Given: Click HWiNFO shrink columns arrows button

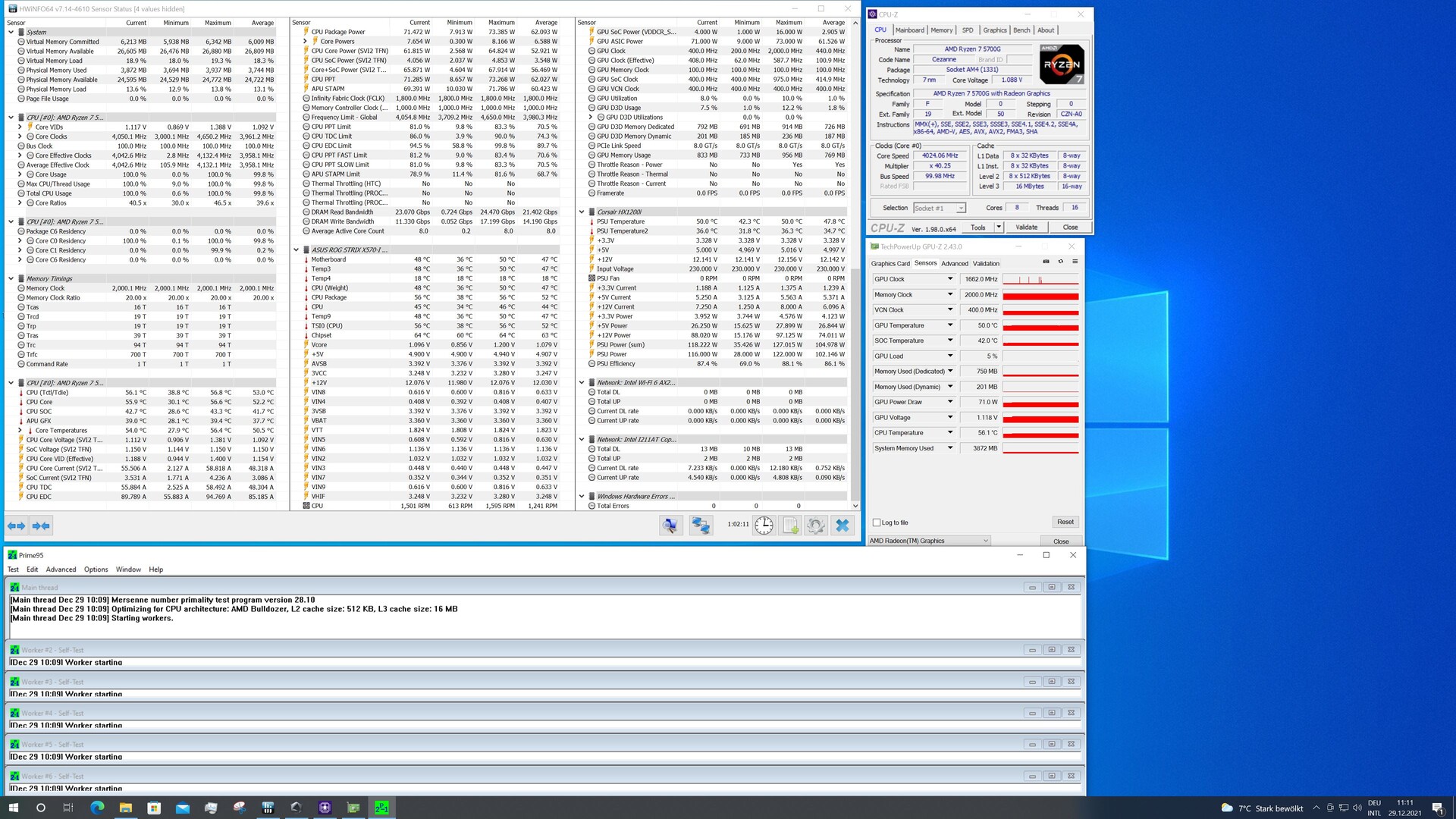Looking at the screenshot, I should pyautogui.click(x=41, y=526).
